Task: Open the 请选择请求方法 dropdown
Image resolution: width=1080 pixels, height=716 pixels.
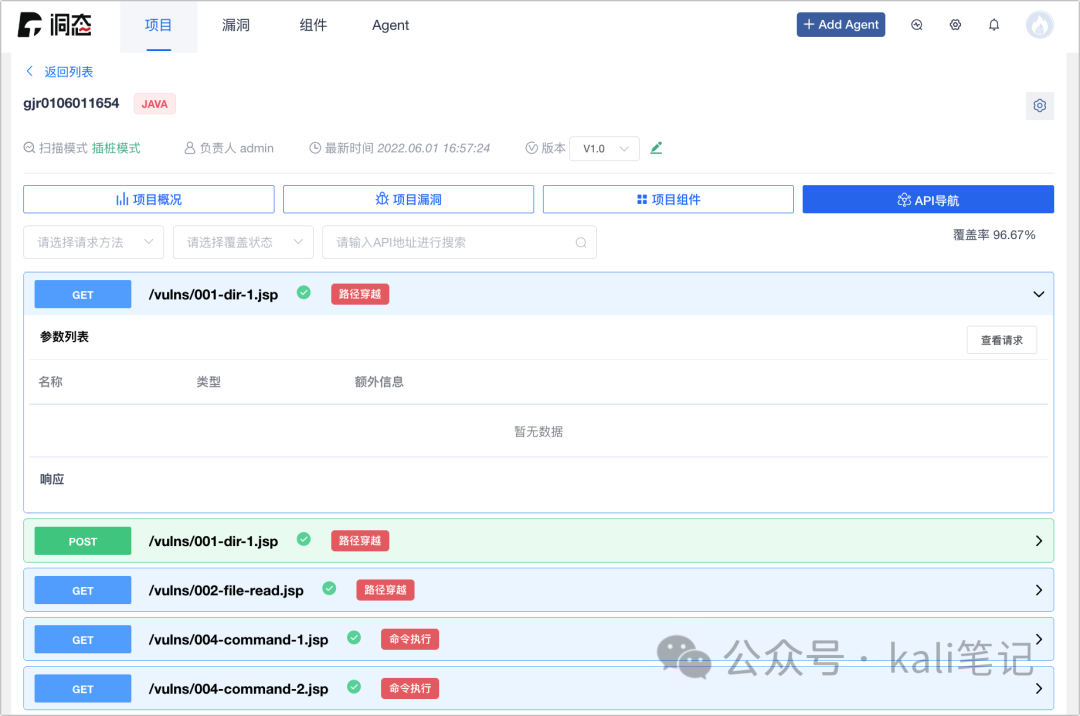Action: coord(94,242)
